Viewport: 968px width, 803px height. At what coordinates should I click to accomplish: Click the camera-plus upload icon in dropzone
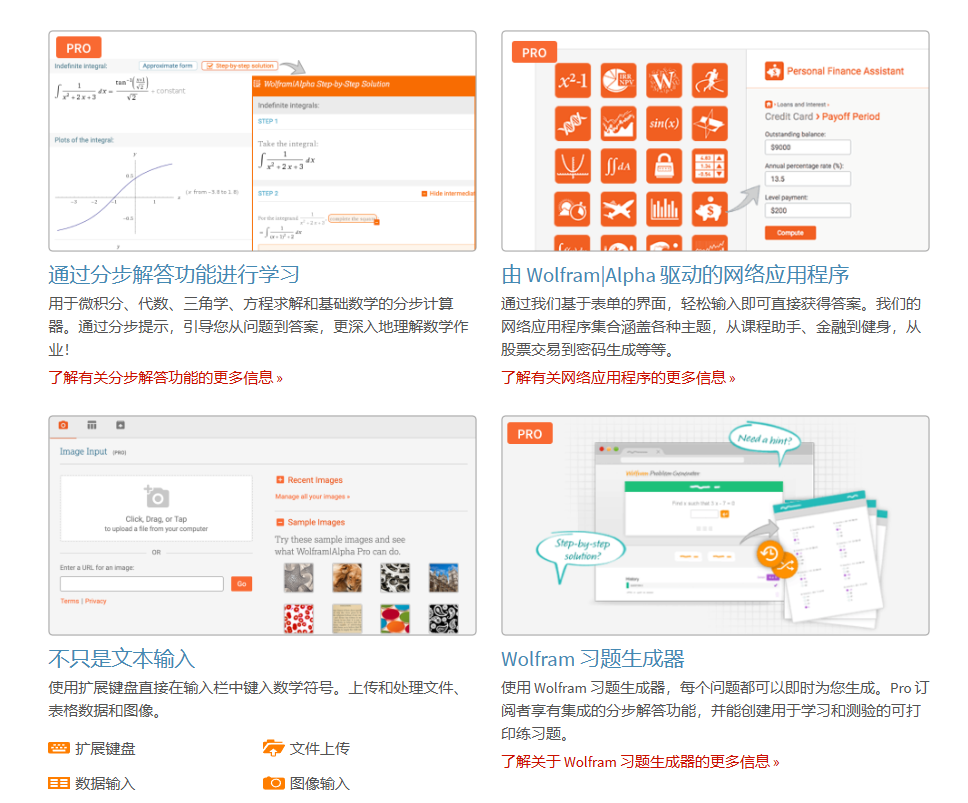(x=156, y=496)
